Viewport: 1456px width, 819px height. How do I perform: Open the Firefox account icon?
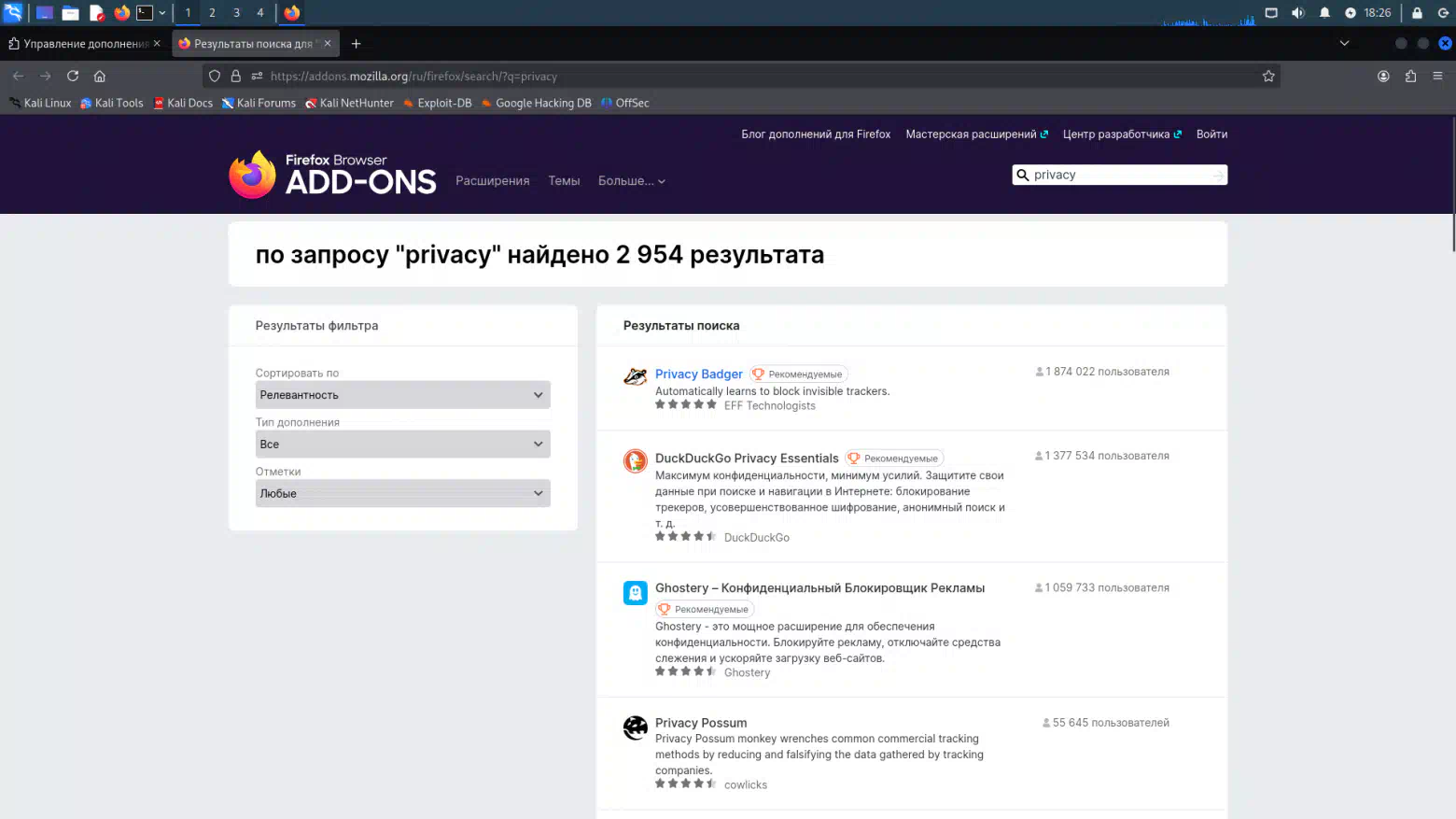tap(1384, 77)
